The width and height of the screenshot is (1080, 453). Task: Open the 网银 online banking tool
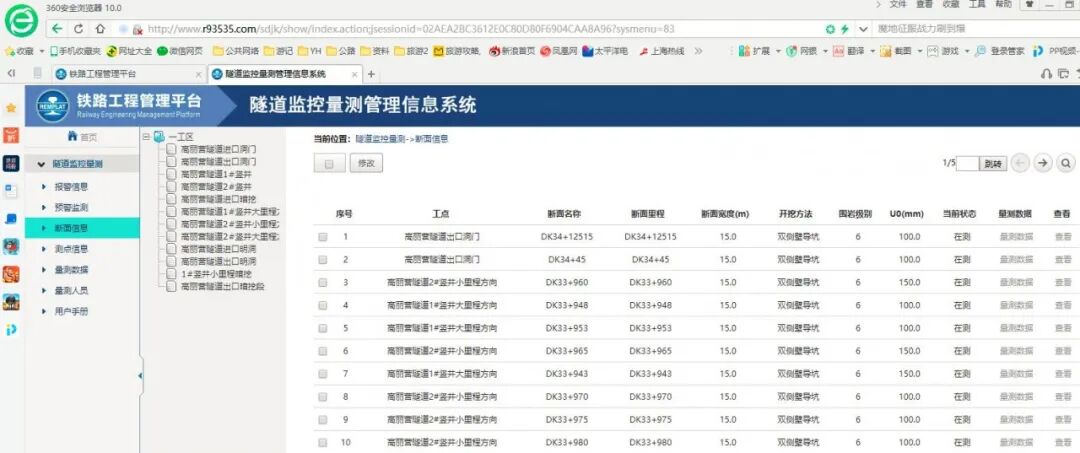coord(791,51)
